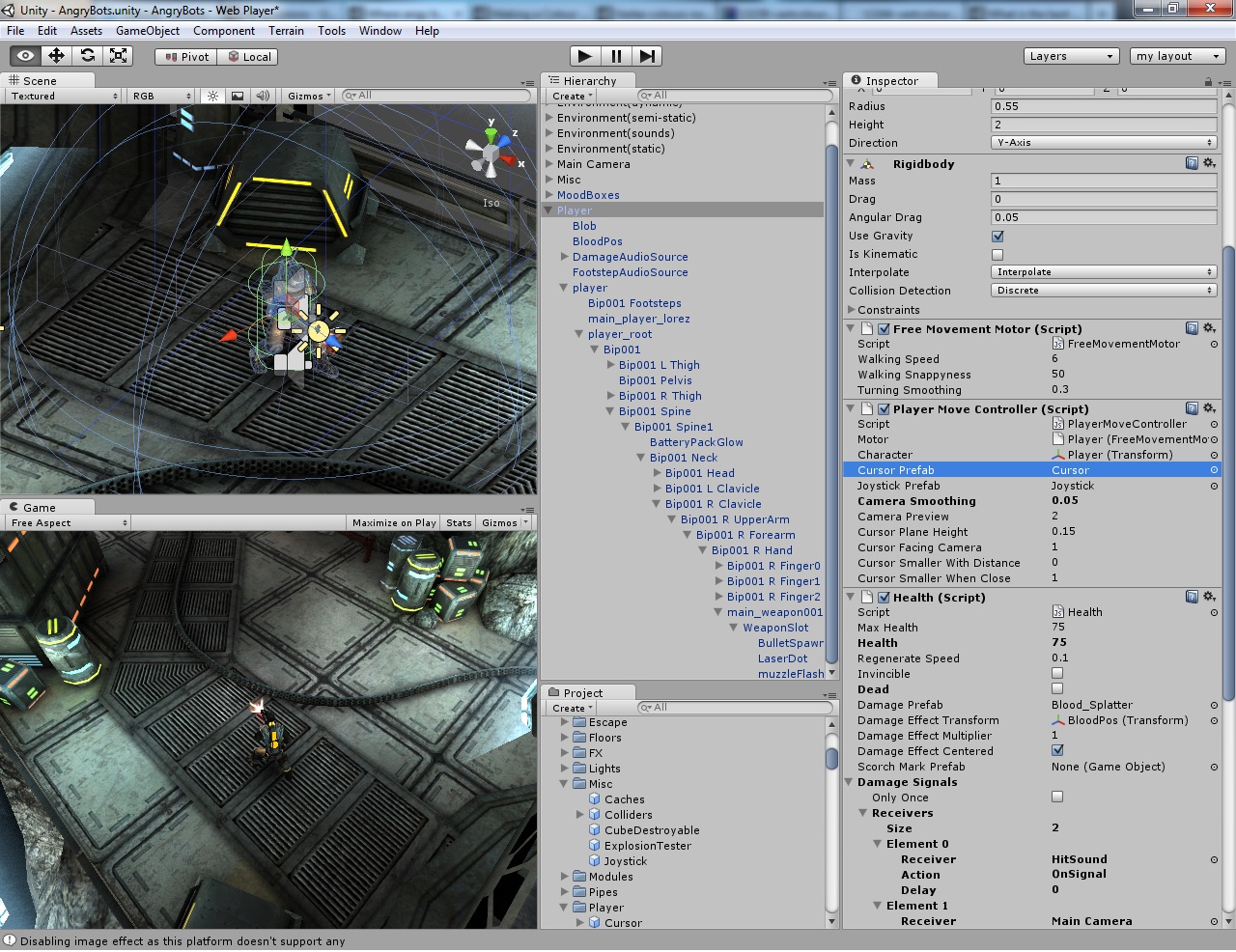This screenshot has height=952, width=1236.
Task: Open RGB render mode dropdown
Action: click(x=160, y=96)
